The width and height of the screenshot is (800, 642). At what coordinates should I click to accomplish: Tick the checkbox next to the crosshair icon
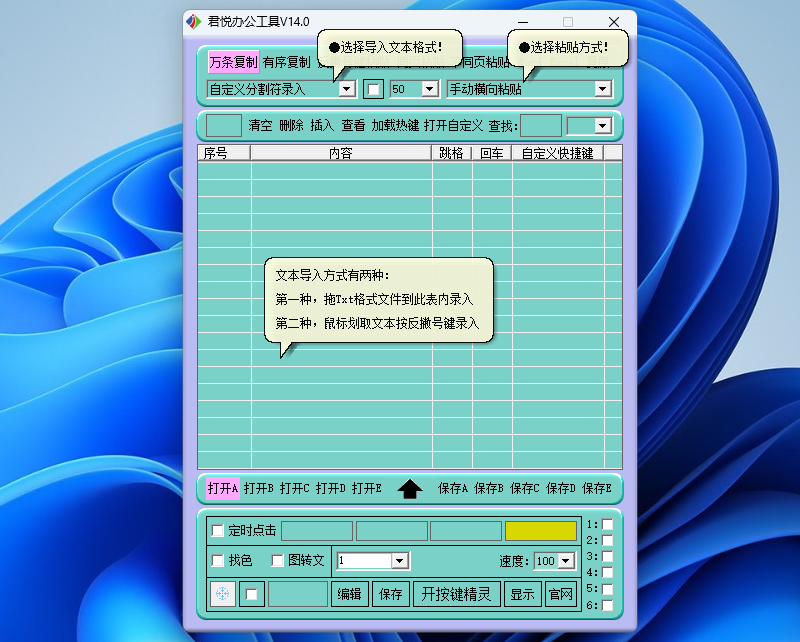tap(252, 594)
